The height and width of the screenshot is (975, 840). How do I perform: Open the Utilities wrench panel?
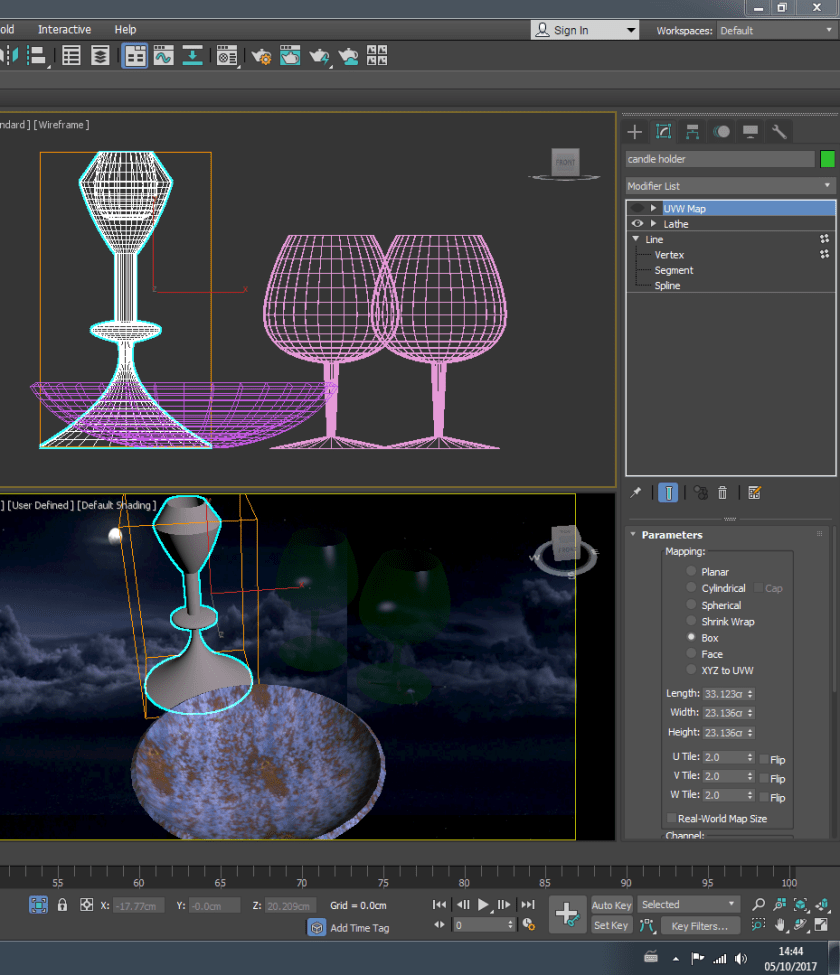tap(779, 132)
